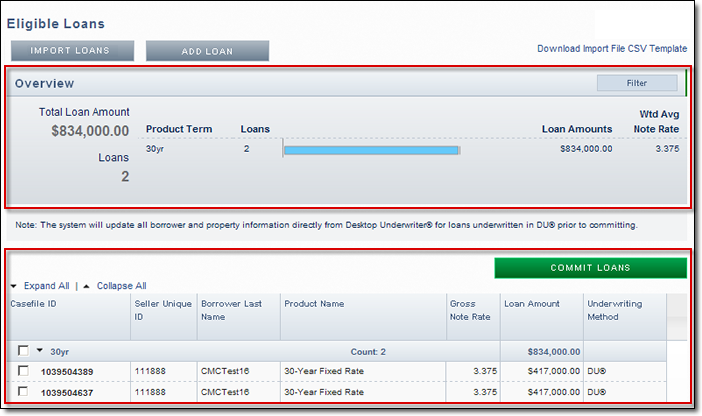The height and width of the screenshot is (416, 702).
Task: Check the box for casefile 1039504637
Action: tap(23, 391)
